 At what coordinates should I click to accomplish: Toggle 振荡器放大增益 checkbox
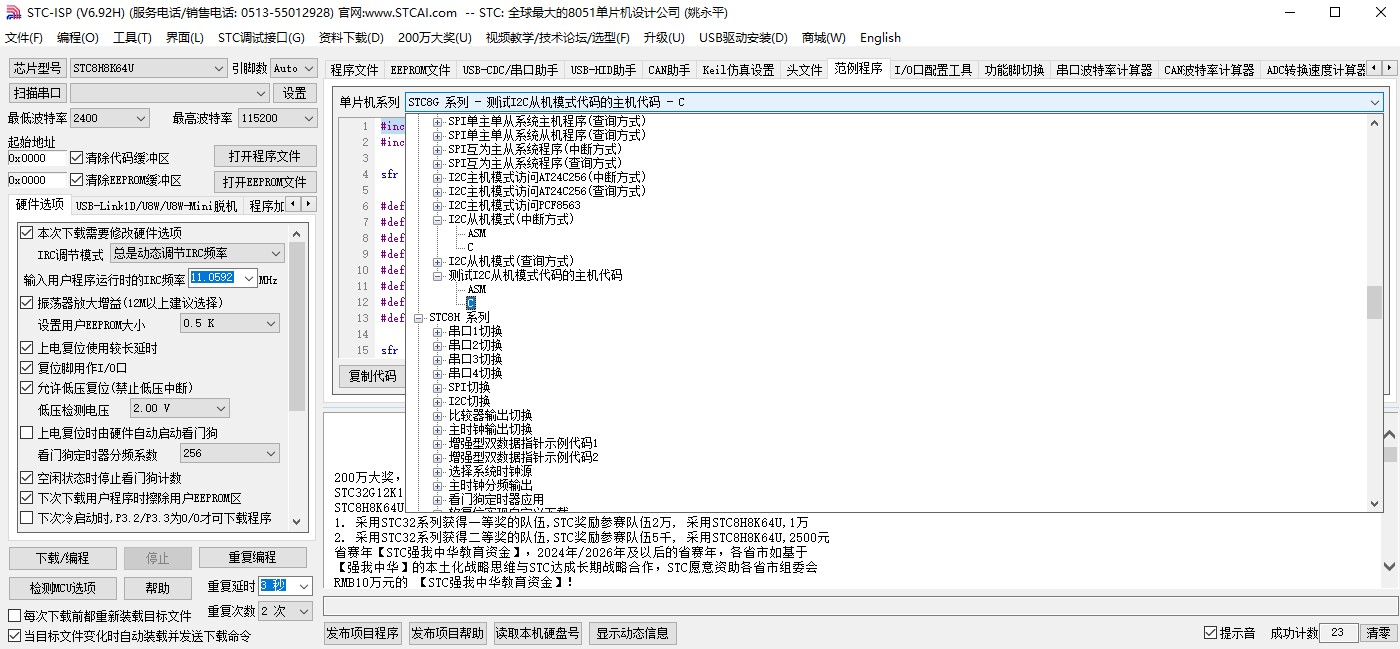(27, 303)
